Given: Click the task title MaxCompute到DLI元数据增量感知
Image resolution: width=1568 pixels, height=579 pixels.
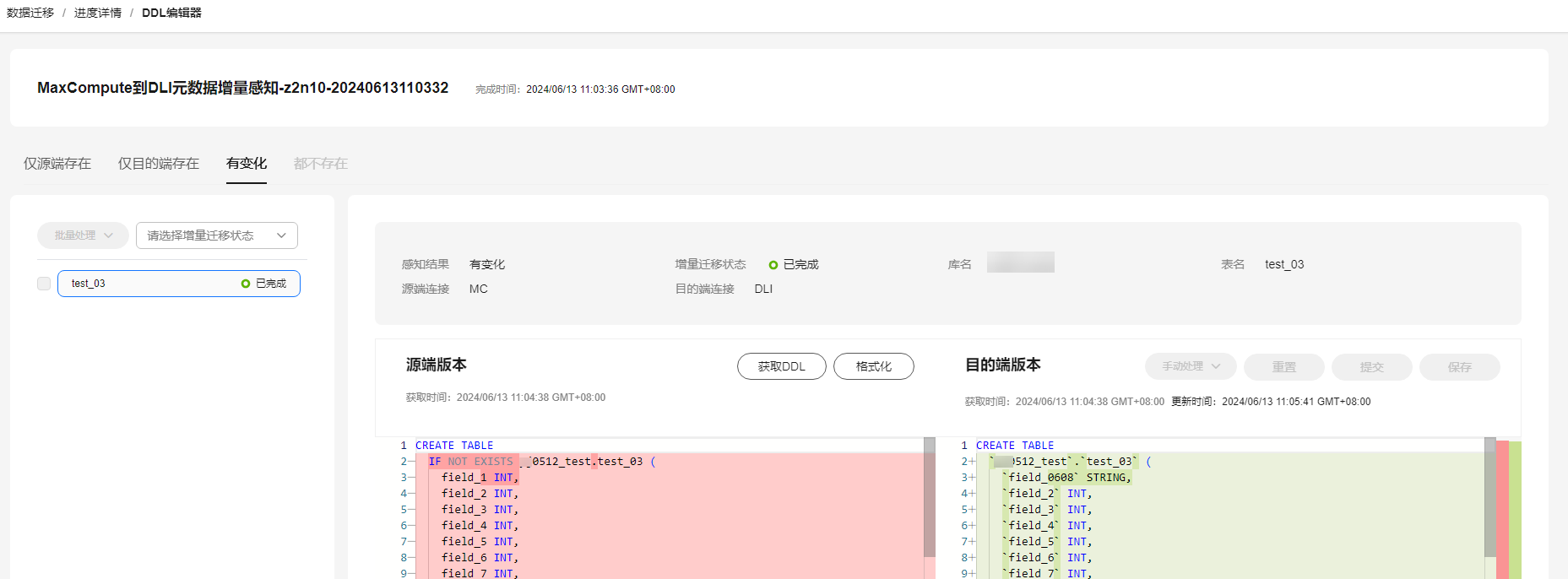Looking at the screenshot, I should (x=243, y=88).
